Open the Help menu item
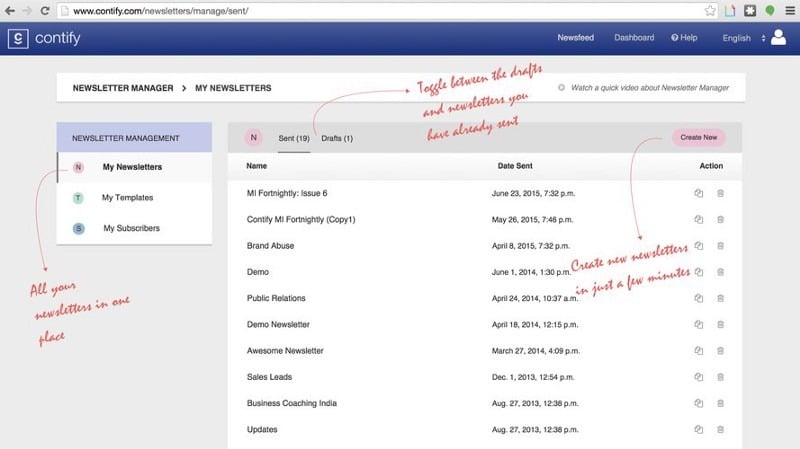800x449 pixels. (684, 38)
